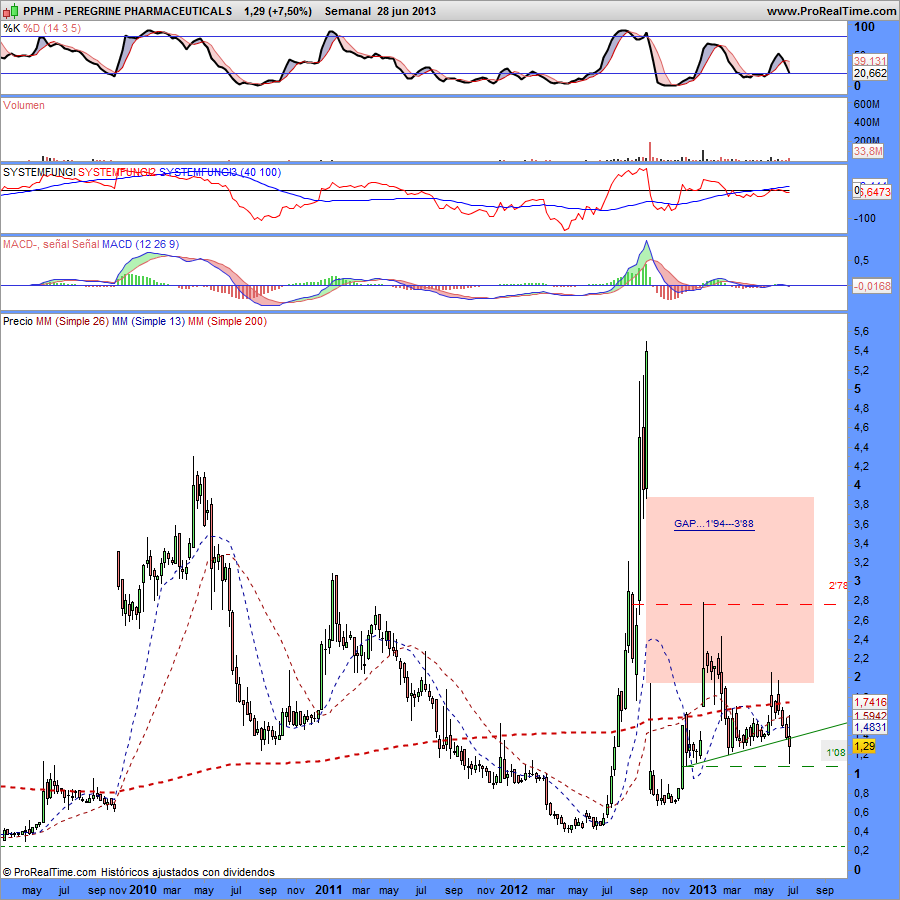Click the 2010 year marker on time axis

coord(142,890)
